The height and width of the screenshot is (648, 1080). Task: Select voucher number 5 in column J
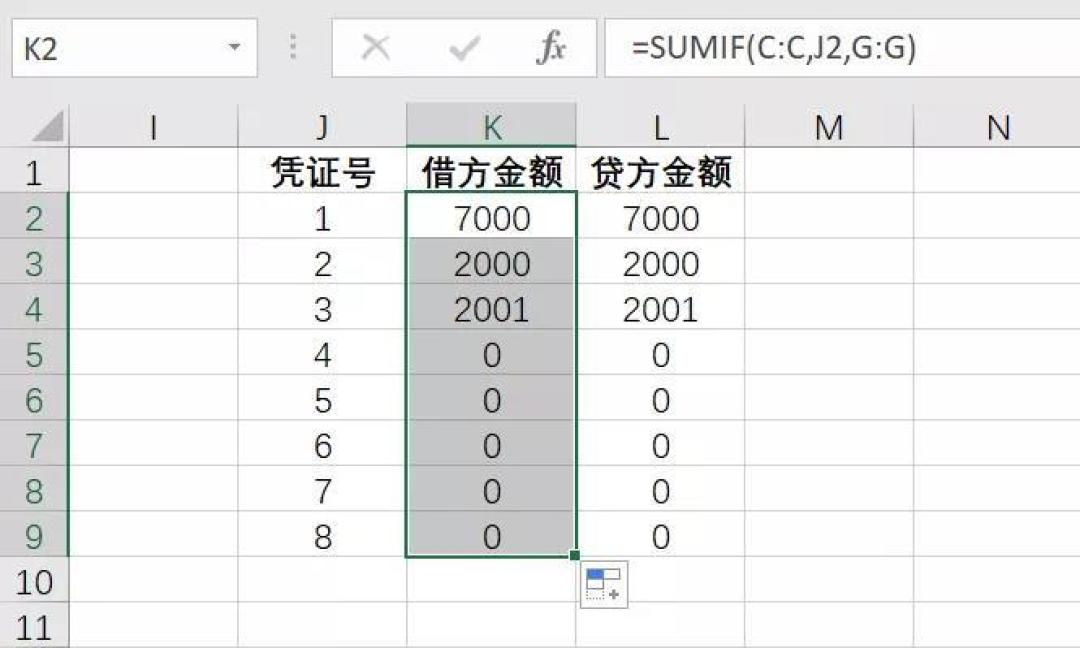[x=322, y=398]
